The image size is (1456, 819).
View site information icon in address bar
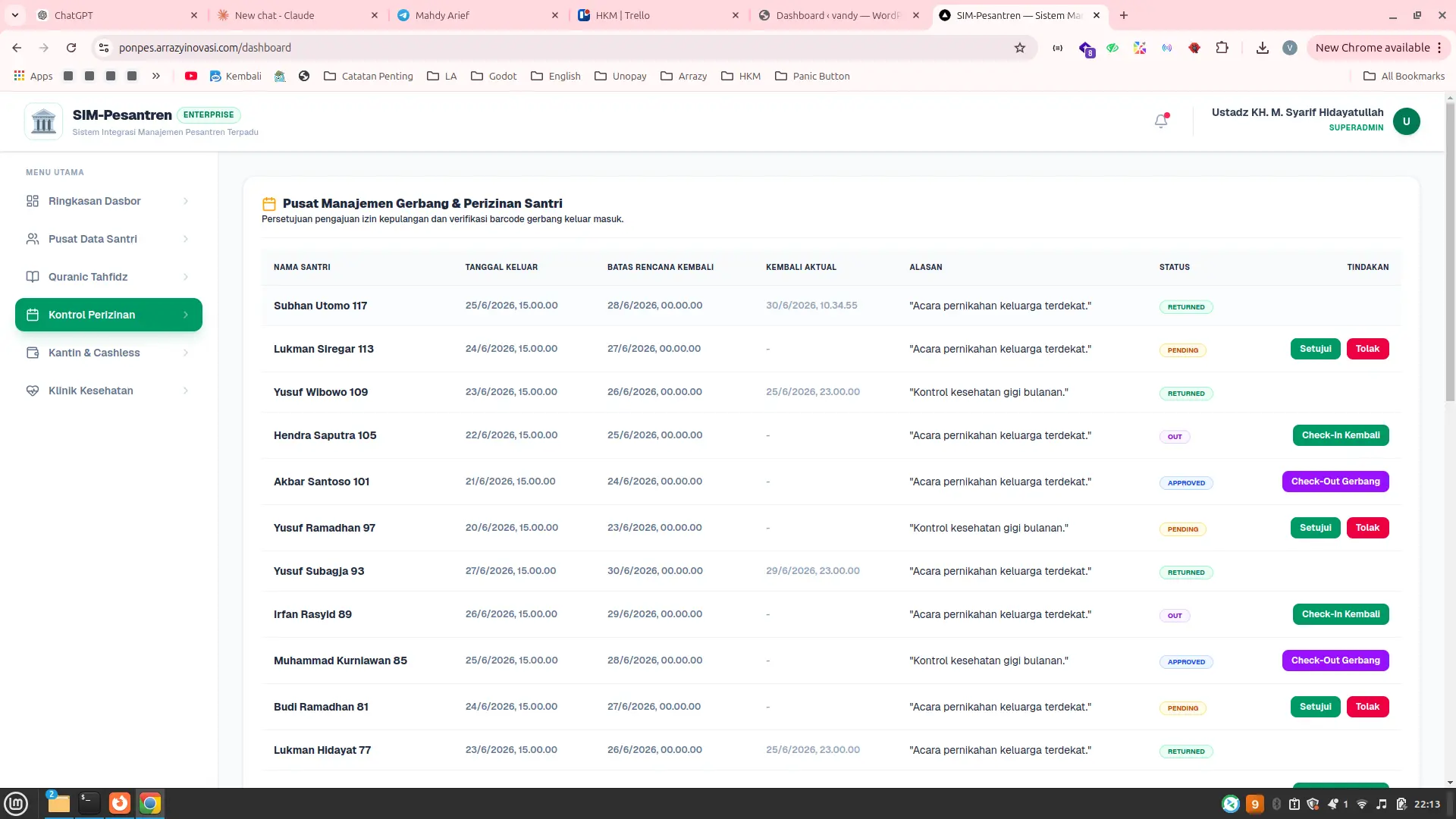click(104, 48)
